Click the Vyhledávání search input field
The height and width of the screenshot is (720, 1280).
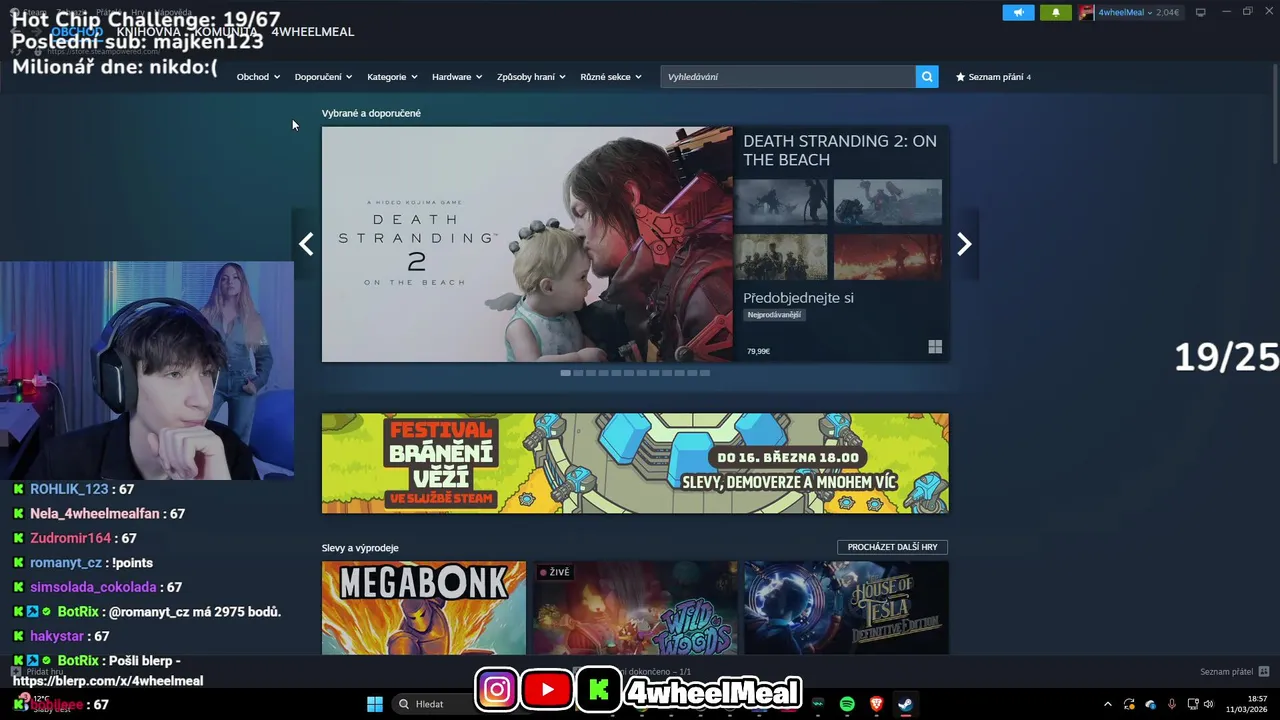pyautogui.click(x=788, y=77)
